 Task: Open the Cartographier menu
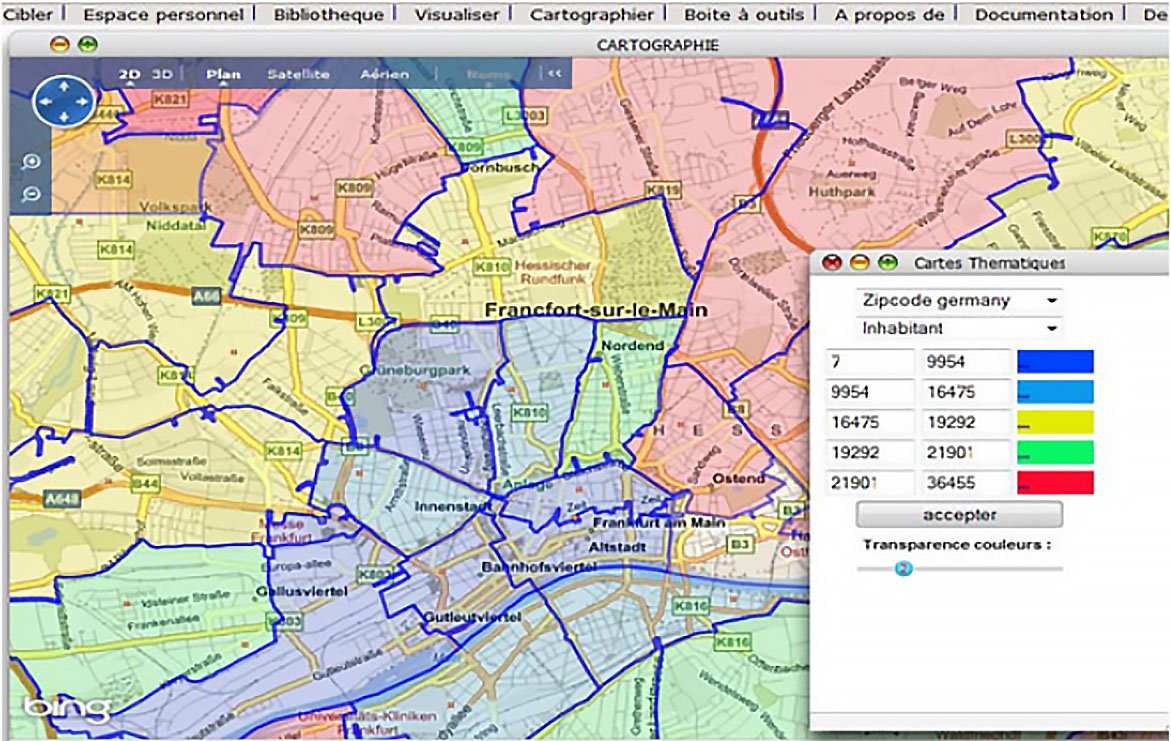(x=591, y=15)
